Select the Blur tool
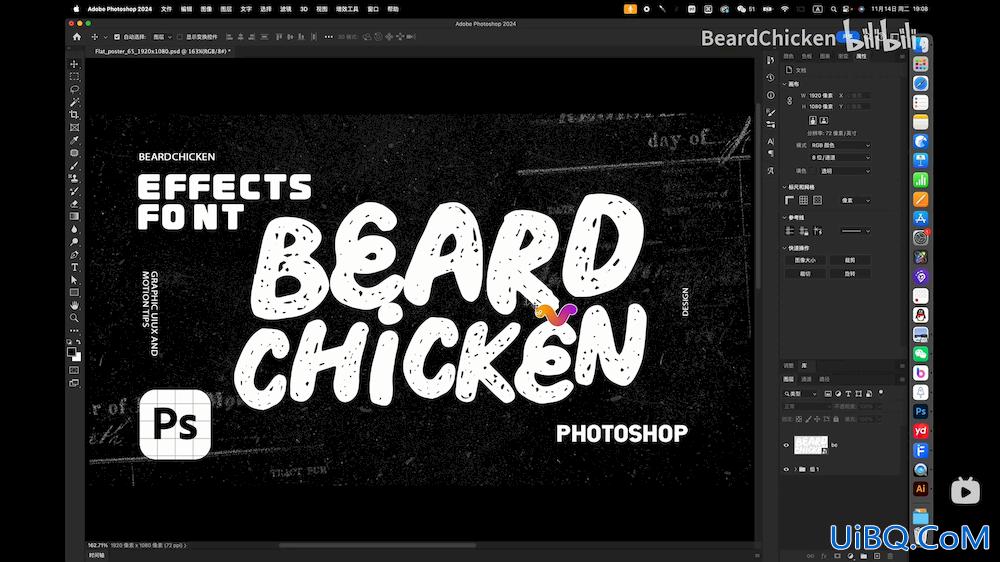 click(x=75, y=230)
